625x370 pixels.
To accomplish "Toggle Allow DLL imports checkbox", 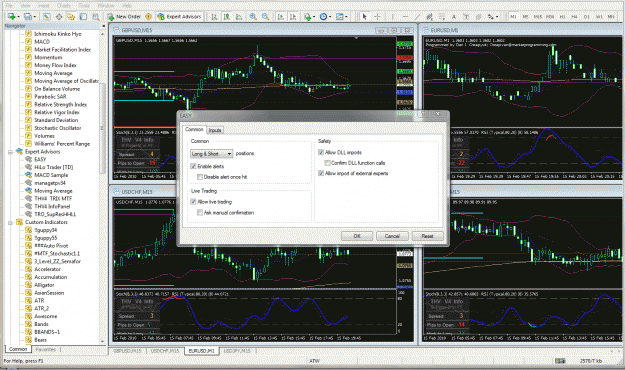I will click(x=321, y=152).
